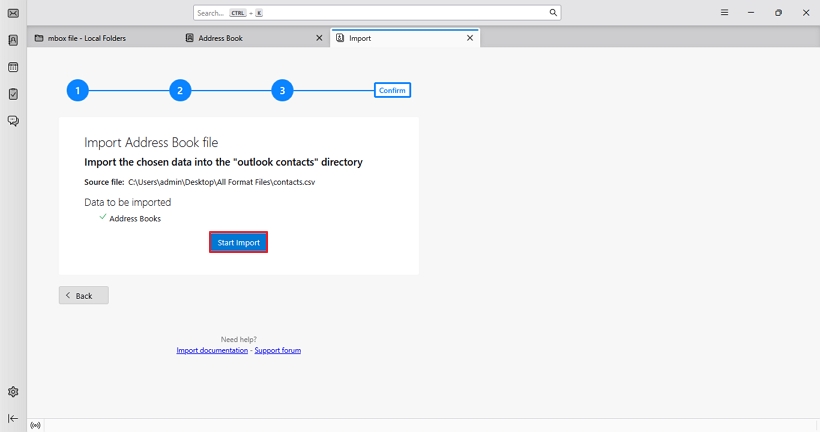This screenshot has height=432, width=820.
Task: Click the search magnifier icon
Action: 553,13
